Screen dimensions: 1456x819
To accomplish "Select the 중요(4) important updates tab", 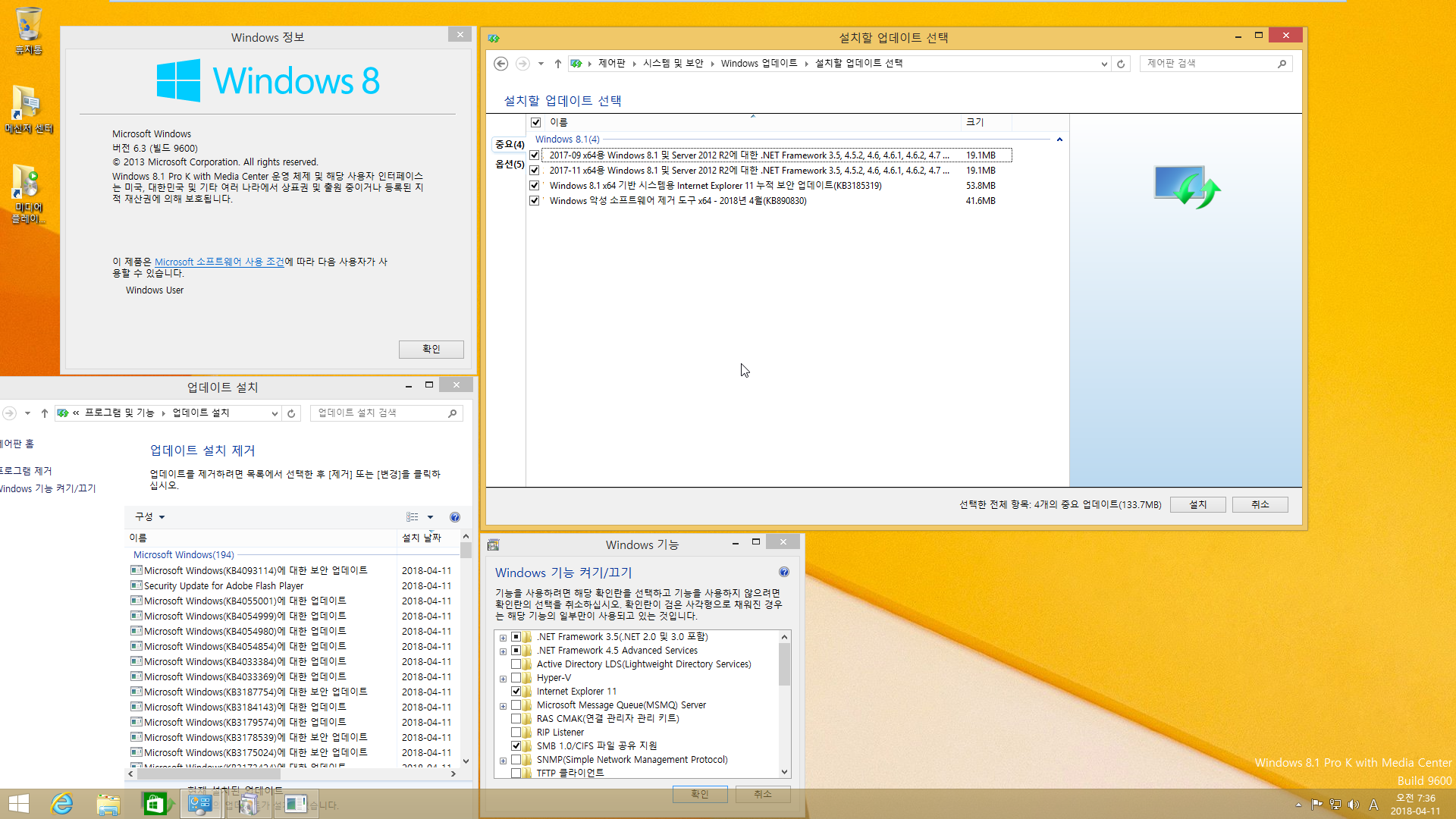I will 509,144.
